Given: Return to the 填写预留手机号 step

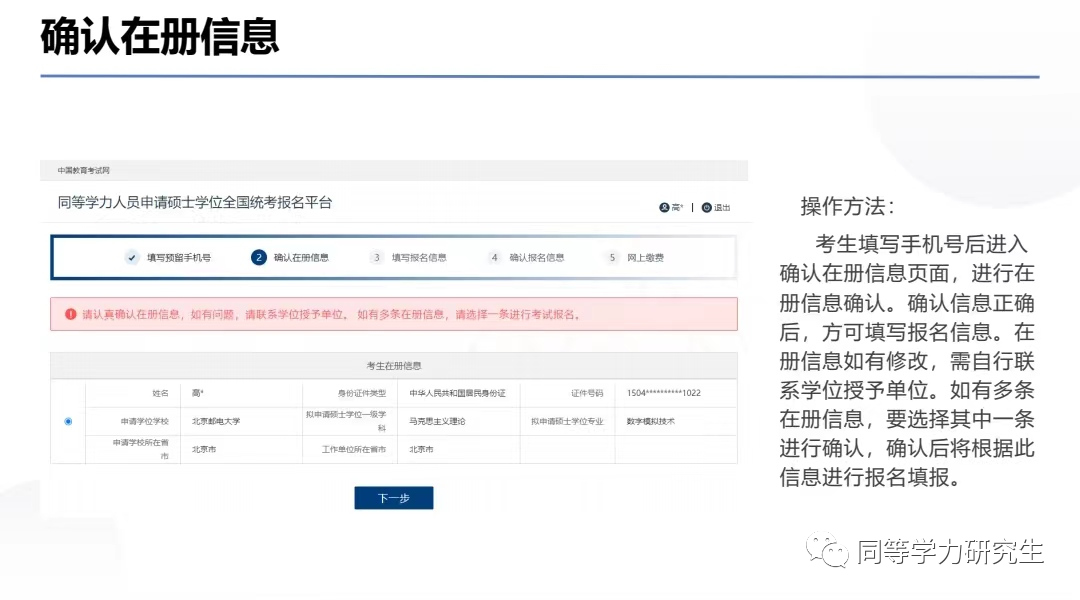Looking at the screenshot, I should (179, 257).
